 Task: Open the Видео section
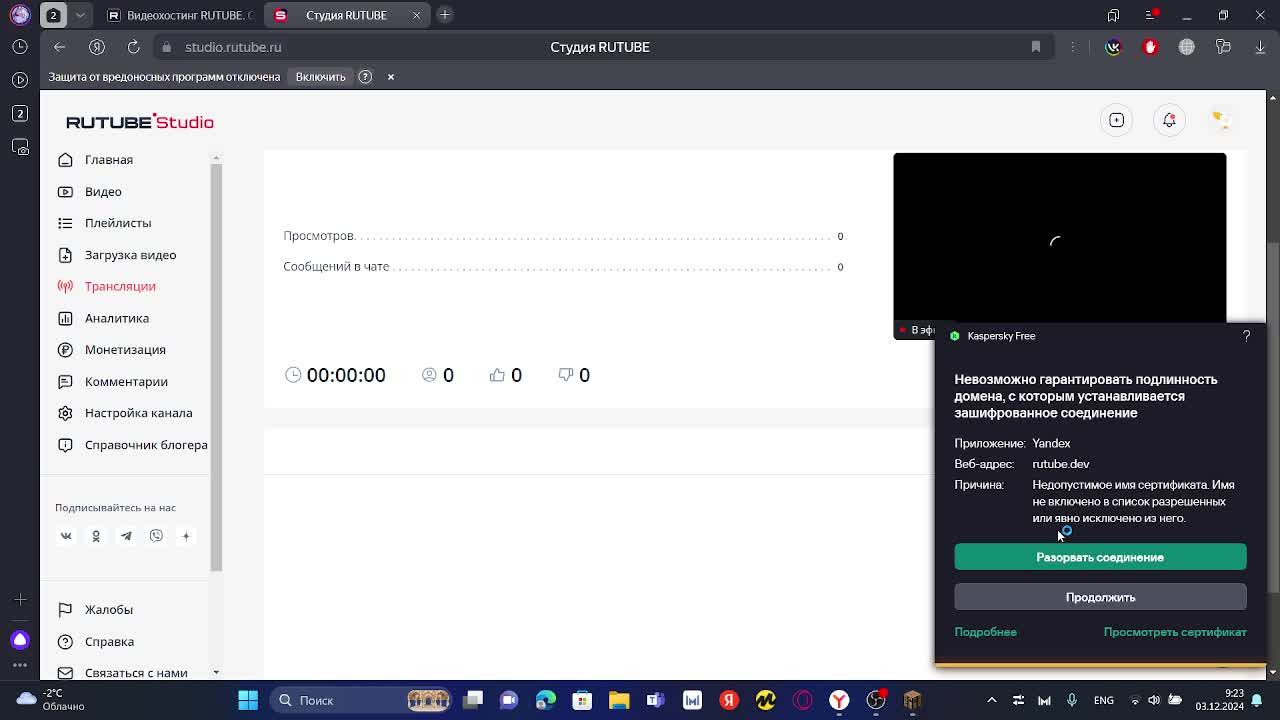click(x=103, y=191)
